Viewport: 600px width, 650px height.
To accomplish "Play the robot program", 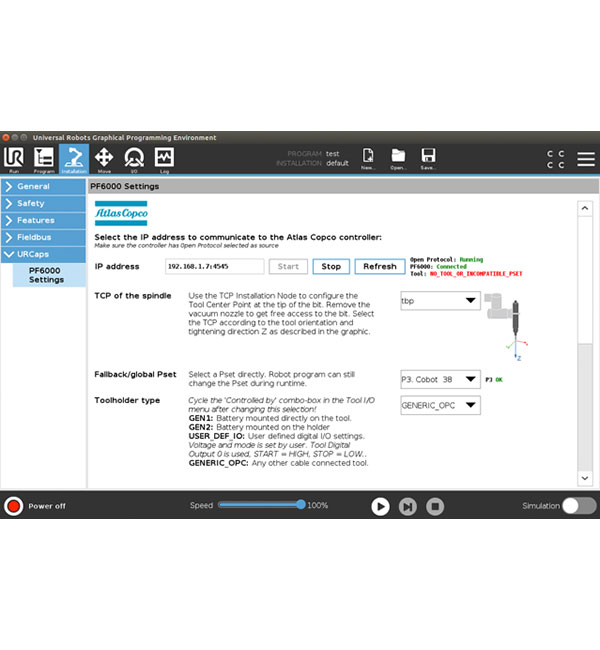I will pos(380,506).
